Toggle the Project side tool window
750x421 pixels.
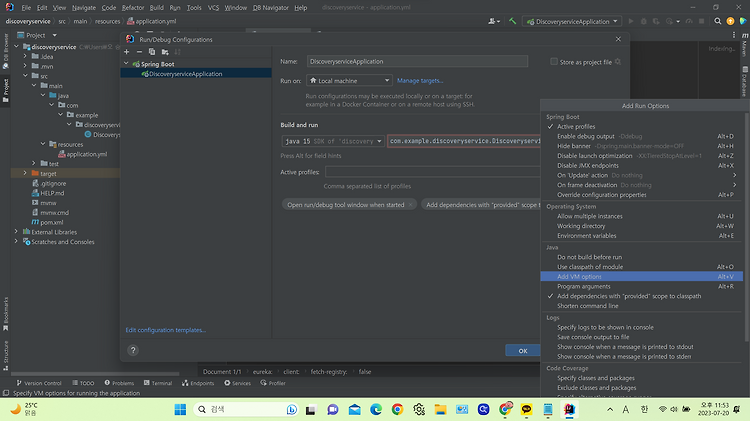[x=6, y=91]
